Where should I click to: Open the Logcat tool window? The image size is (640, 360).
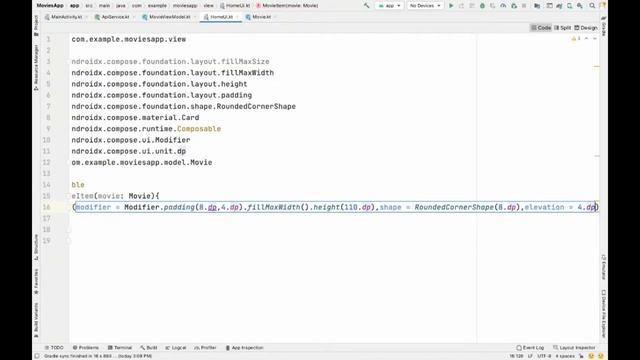pos(176,348)
